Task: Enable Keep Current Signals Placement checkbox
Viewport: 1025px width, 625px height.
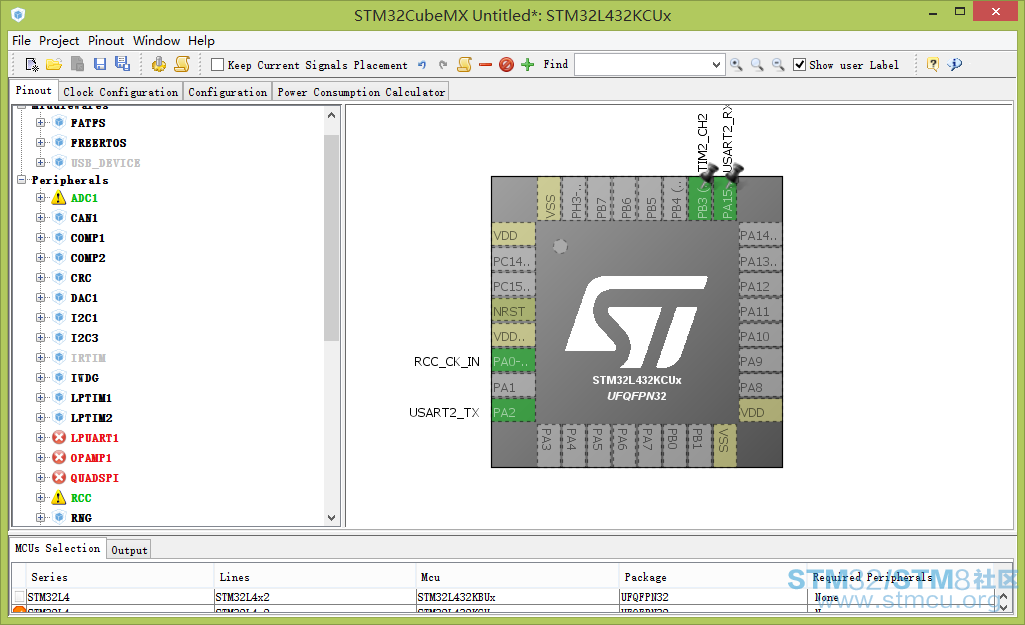Action: pos(218,65)
